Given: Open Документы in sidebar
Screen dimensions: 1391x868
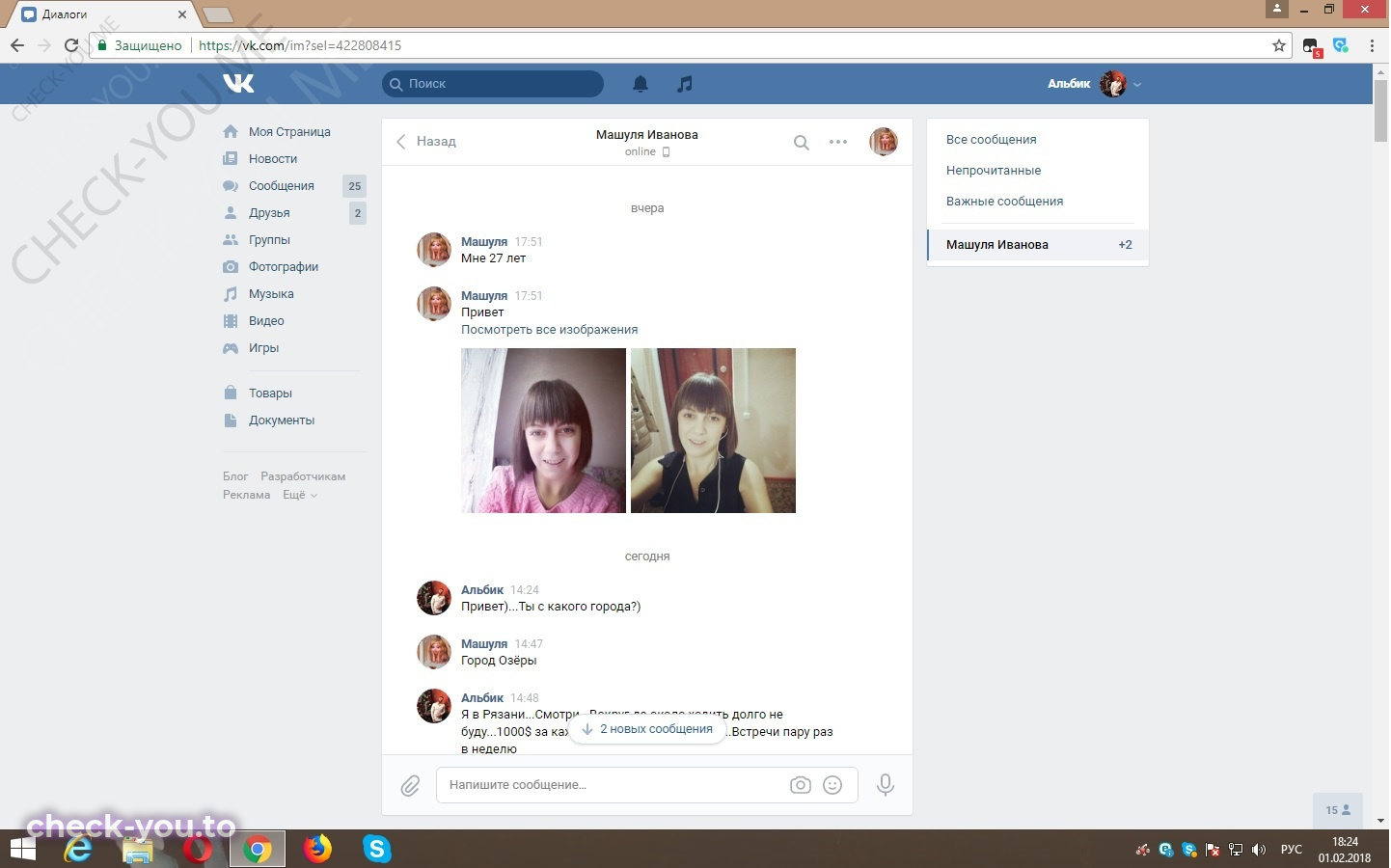Looking at the screenshot, I should (x=282, y=420).
